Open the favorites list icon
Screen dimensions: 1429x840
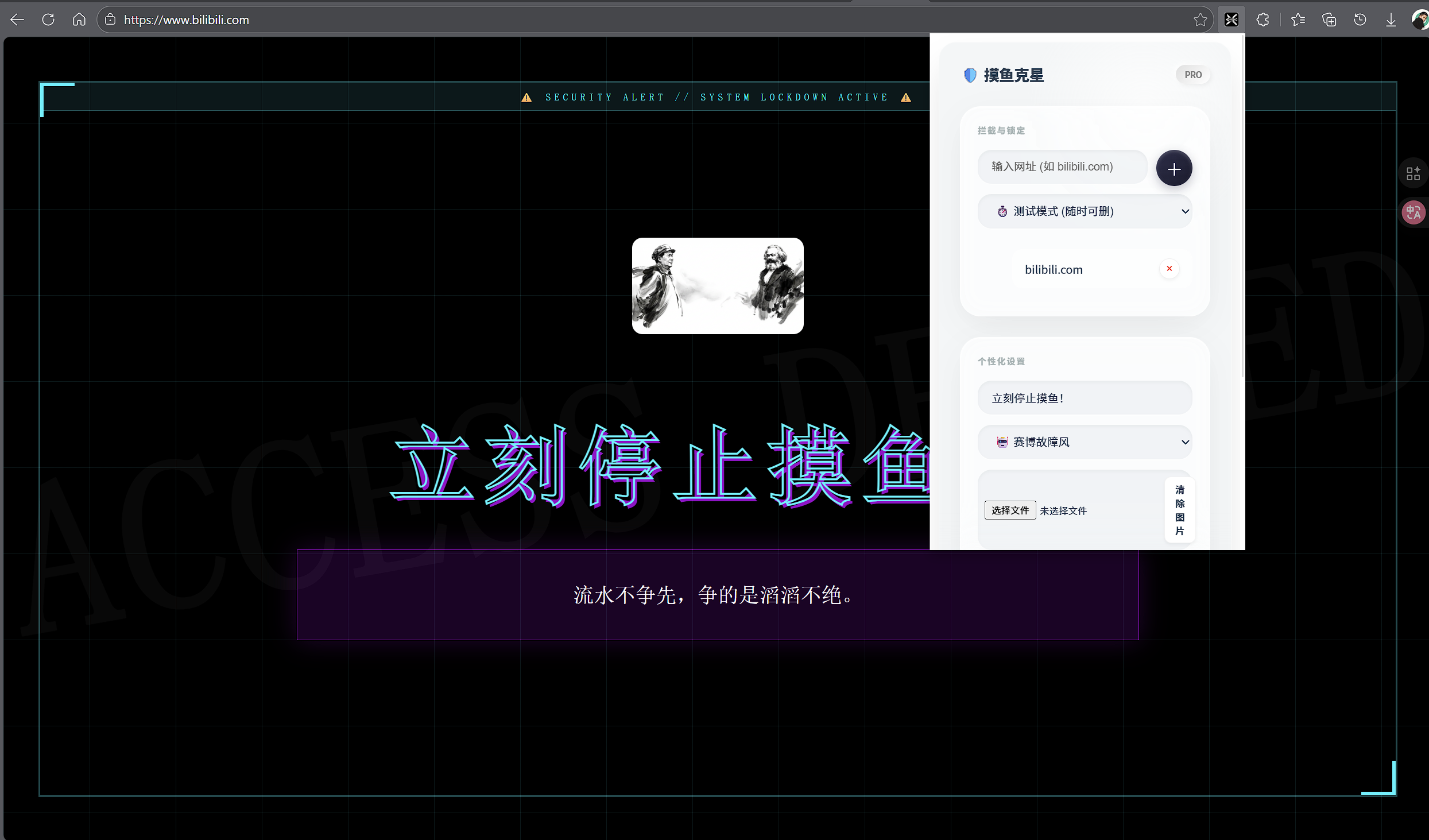tap(1297, 19)
